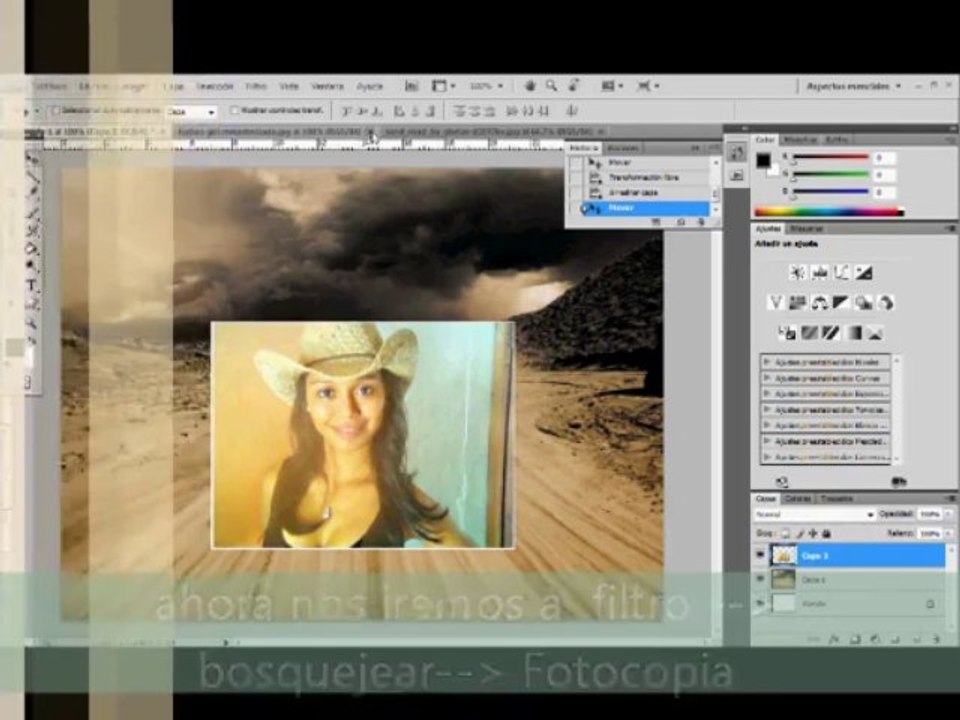Viewport: 960px width, 720px height.
Task: Add a Vibrance adjustment
Action: point(776,302)
